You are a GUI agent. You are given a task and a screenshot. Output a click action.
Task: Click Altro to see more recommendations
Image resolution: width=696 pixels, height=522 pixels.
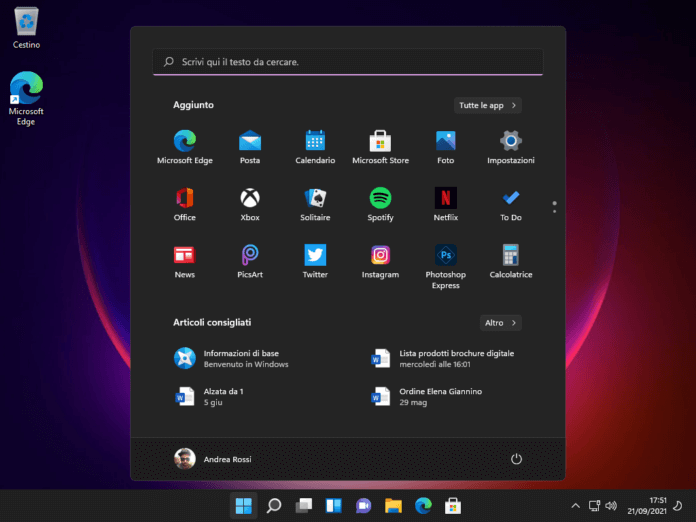click(x=500, y=323)
